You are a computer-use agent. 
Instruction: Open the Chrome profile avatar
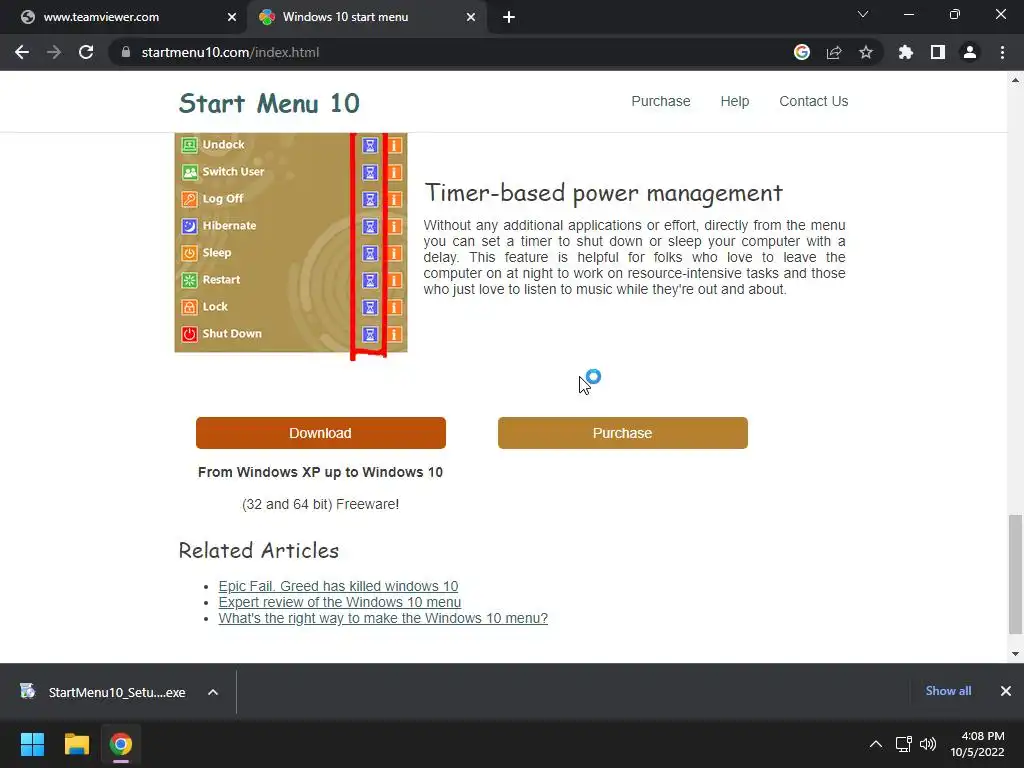click(970, 52)
